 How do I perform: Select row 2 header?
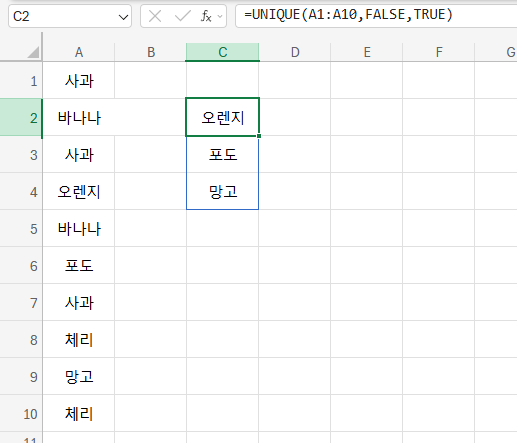coord(21,117)
